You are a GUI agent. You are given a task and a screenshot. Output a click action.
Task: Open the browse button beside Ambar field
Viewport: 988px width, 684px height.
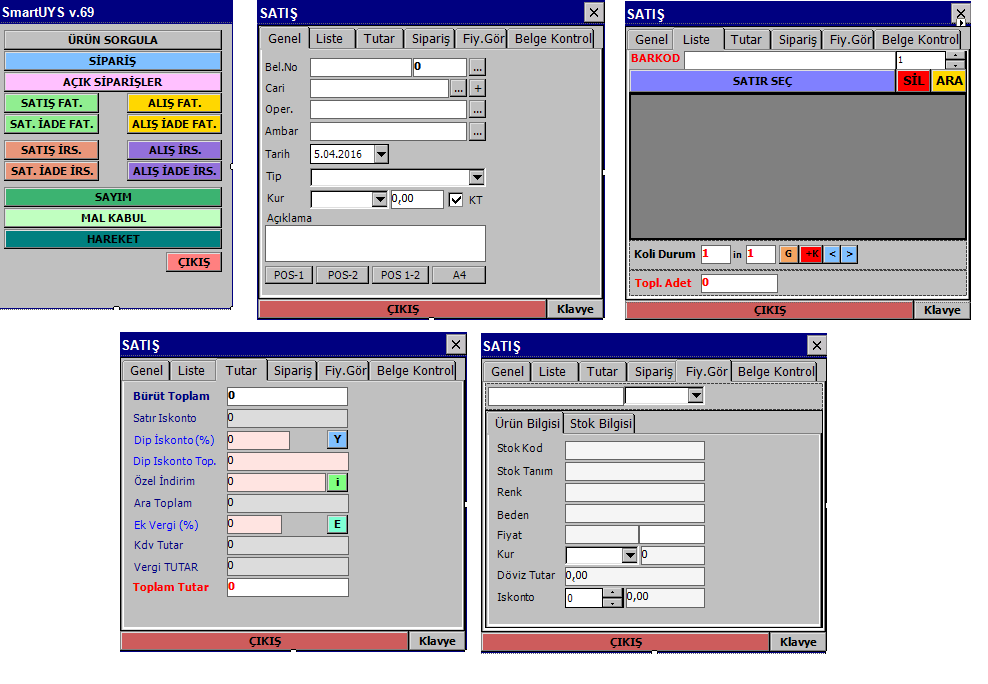[478, 131]
